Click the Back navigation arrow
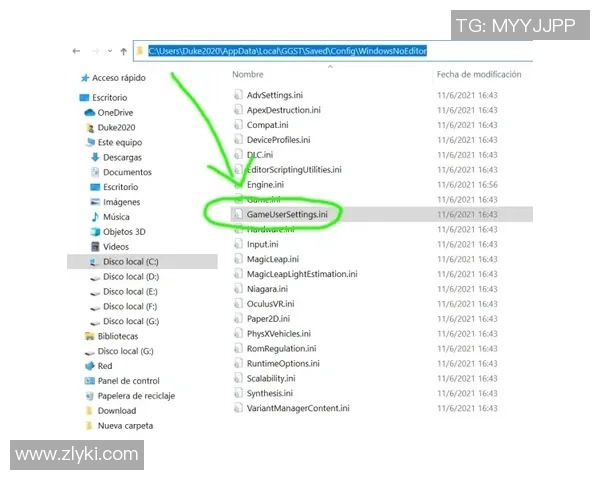The width and height of the screenshot is (600, 480). click(76, 49)
